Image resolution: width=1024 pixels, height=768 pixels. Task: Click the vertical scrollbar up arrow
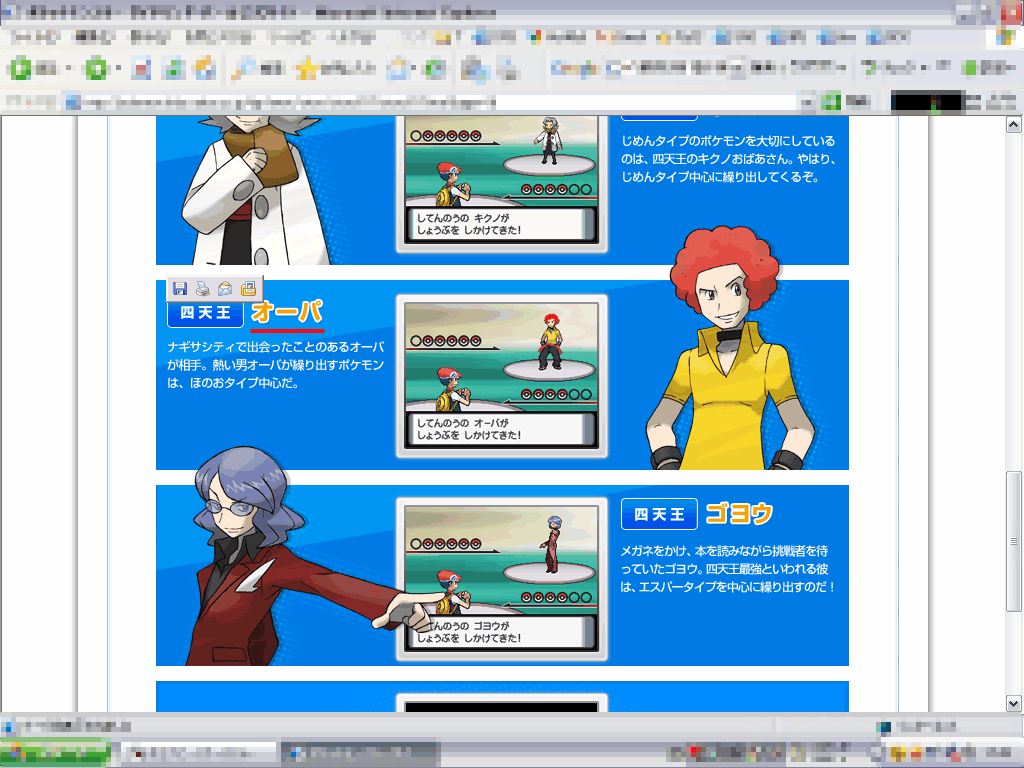point(1013,124)
